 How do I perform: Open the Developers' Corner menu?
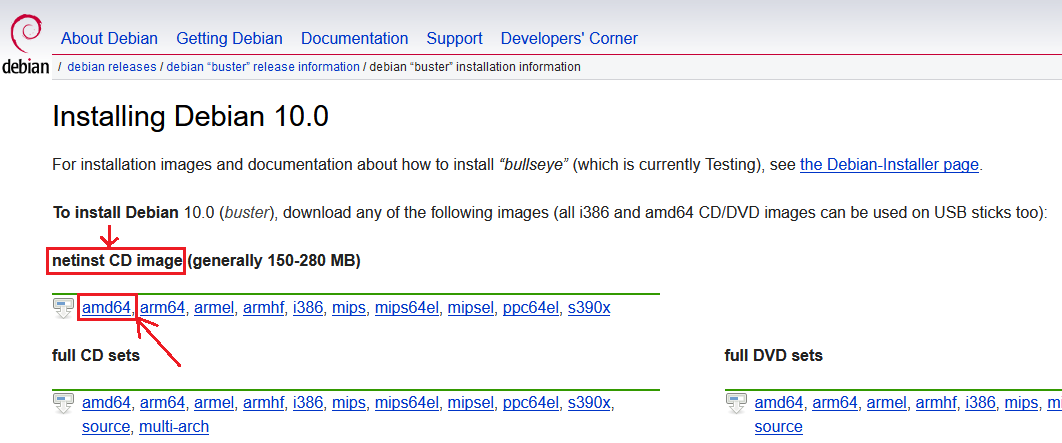pyautogui.click(x=569, y=39)
